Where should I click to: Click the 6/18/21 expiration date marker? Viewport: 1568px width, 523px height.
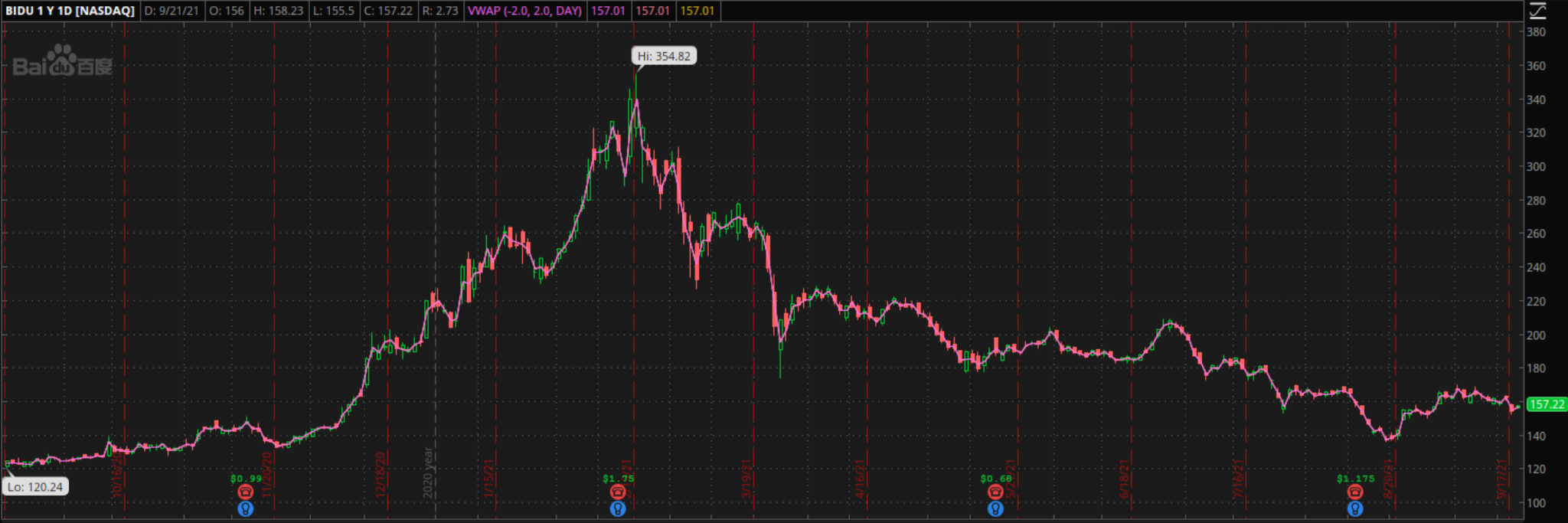(1125, 479)
